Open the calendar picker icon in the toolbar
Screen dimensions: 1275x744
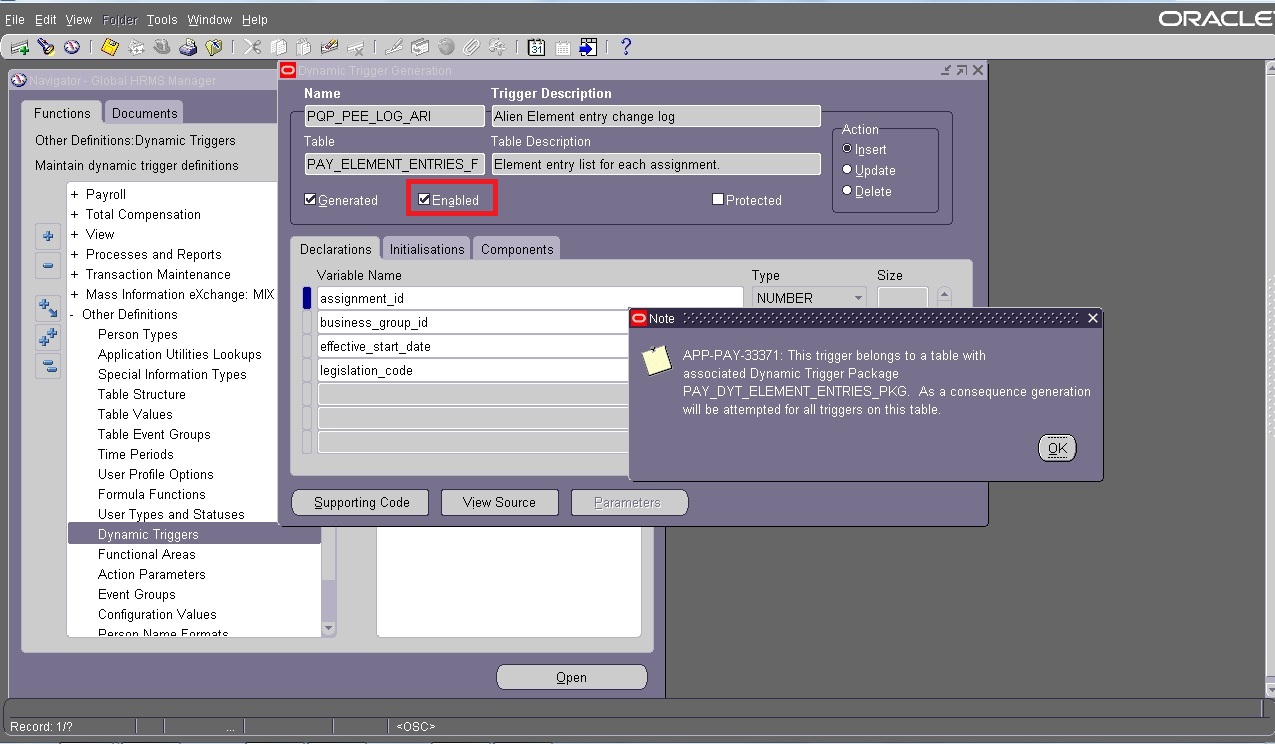click(533, 46)
